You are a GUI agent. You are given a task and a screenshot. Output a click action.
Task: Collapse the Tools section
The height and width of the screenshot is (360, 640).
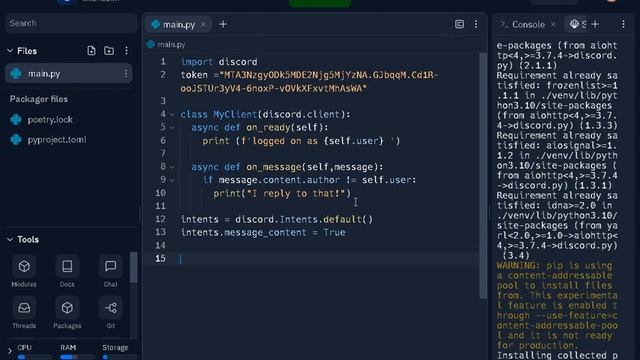pos(10,240)
